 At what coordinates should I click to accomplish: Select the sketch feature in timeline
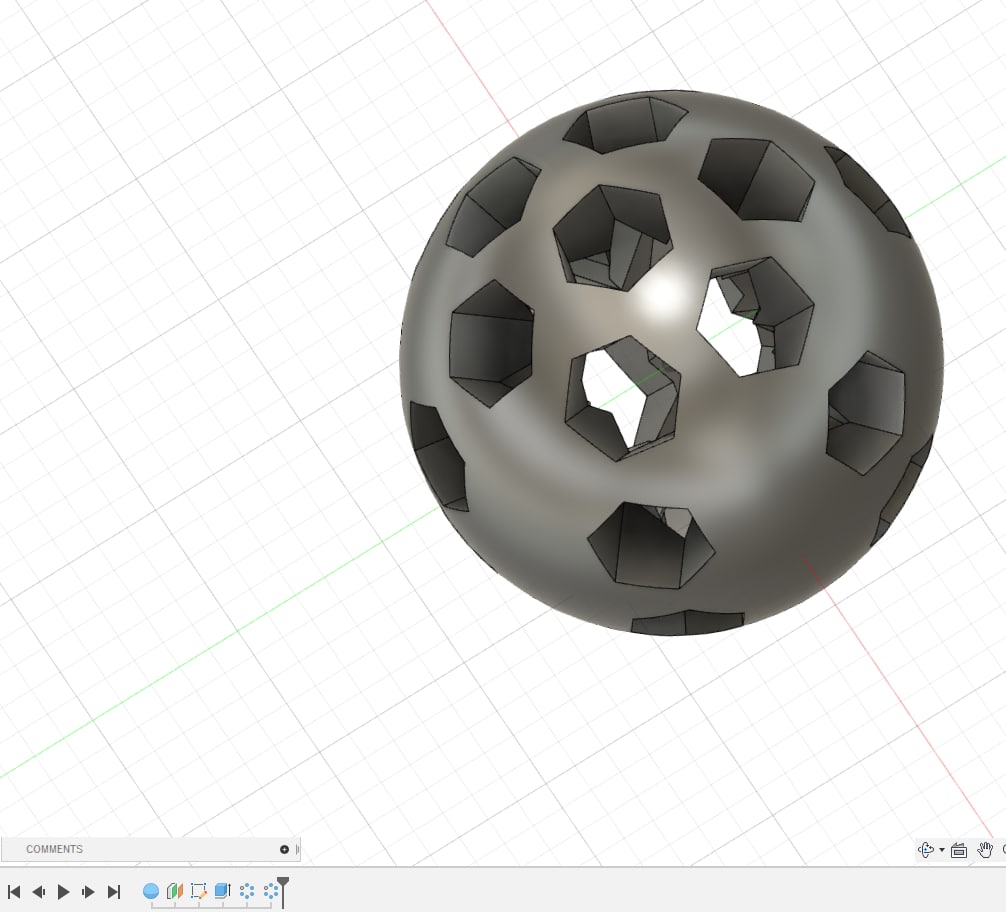198,891
